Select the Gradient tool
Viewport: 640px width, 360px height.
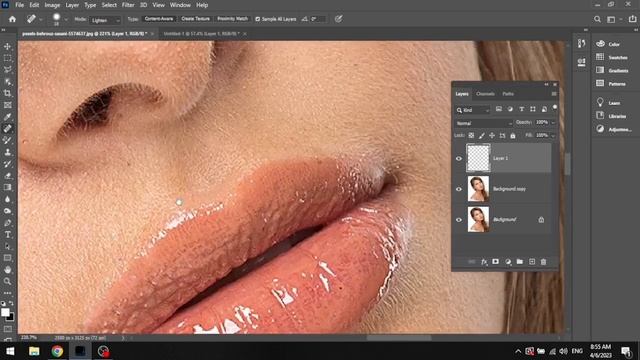7,187
